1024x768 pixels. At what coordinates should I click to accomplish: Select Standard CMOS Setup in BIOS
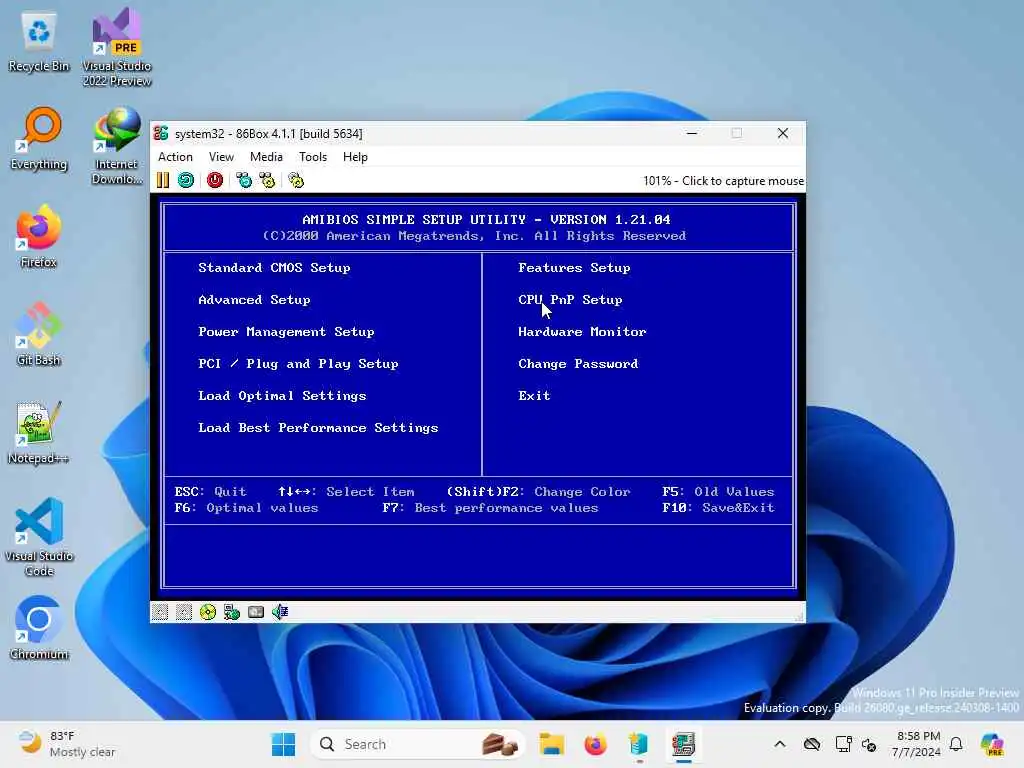[x=274, y=268]
